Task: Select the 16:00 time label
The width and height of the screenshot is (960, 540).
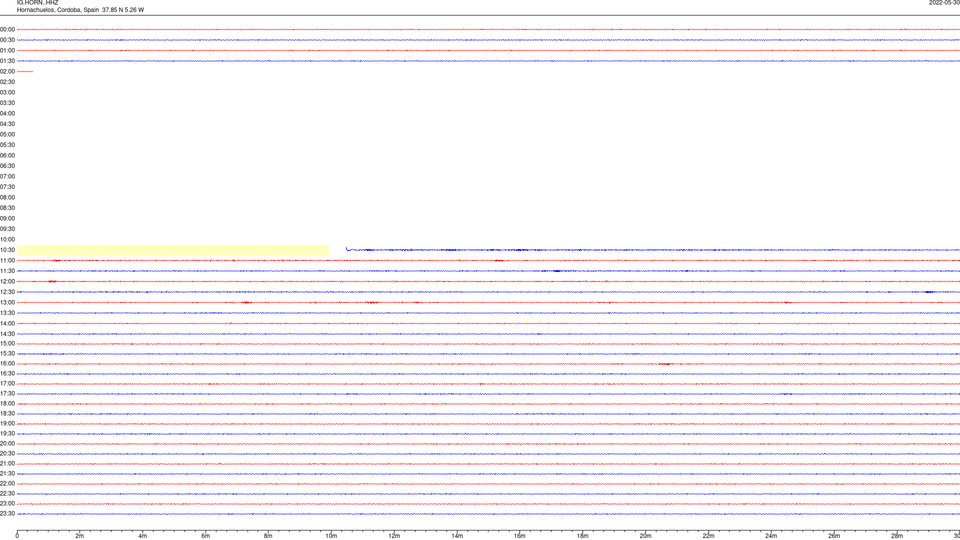Action: click(x=7, y=364)
